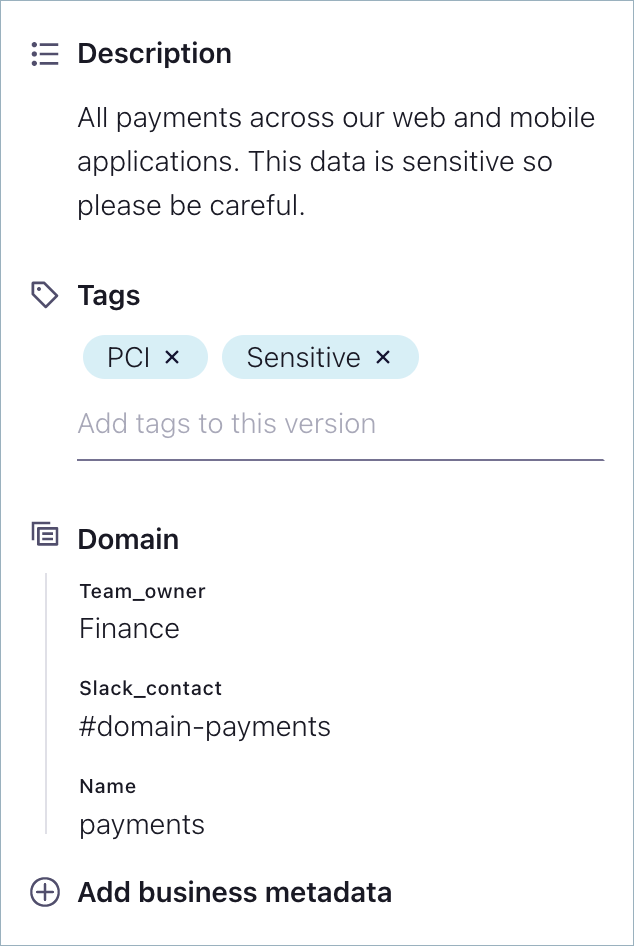Click the Description section heading
The height and width of the screenshot is (946, 634).
click(154, 53)
